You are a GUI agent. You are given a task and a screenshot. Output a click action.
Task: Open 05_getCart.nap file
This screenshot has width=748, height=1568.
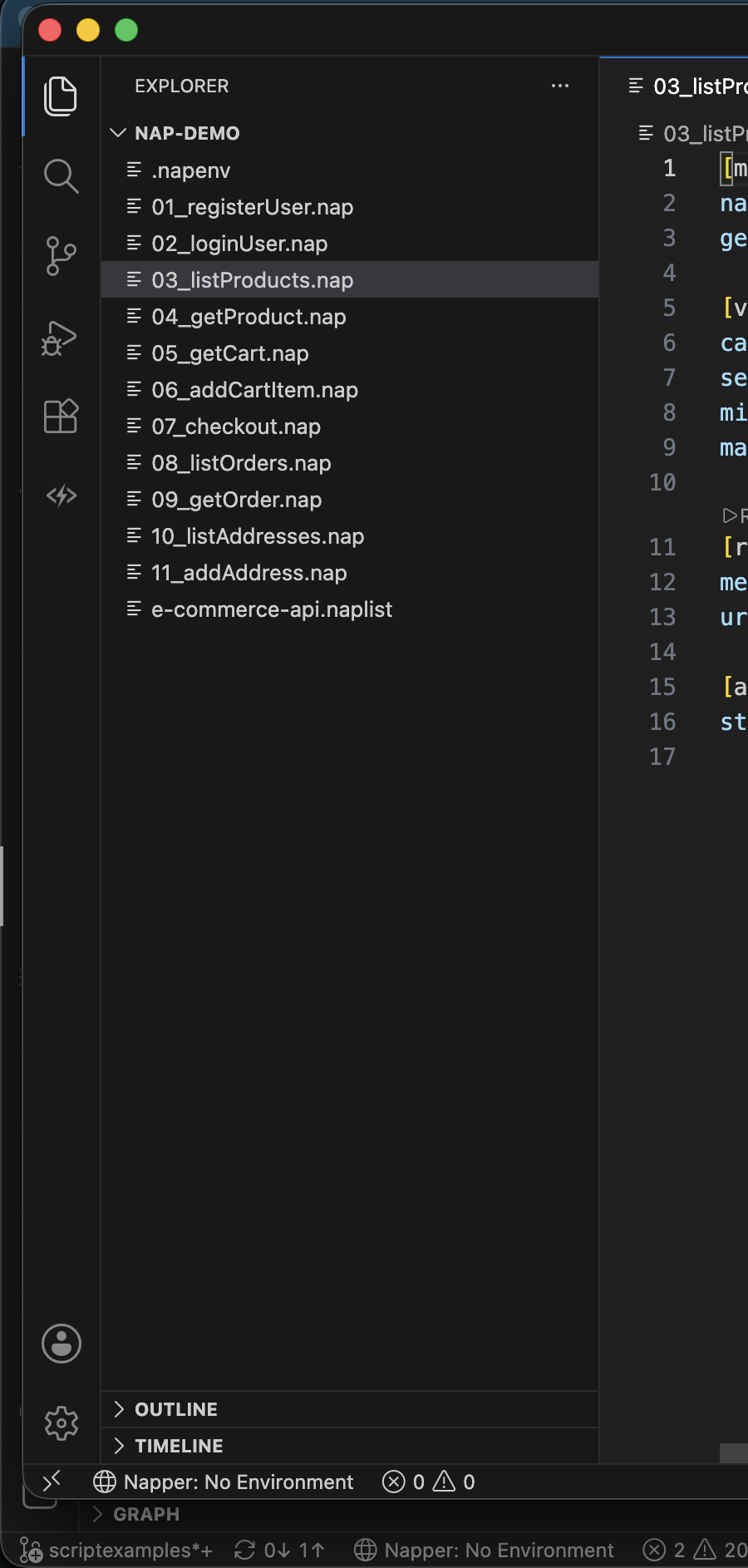pyautogui.click(x=350, y=353)
